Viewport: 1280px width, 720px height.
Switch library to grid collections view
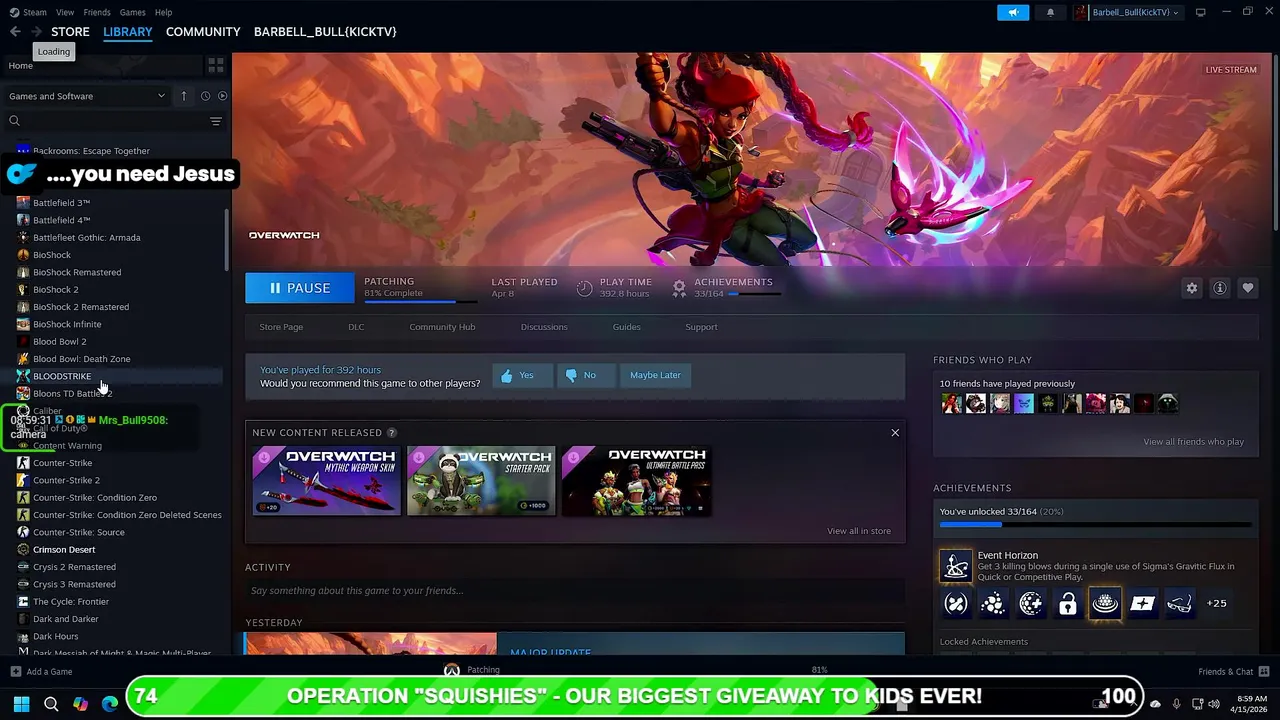215,65
